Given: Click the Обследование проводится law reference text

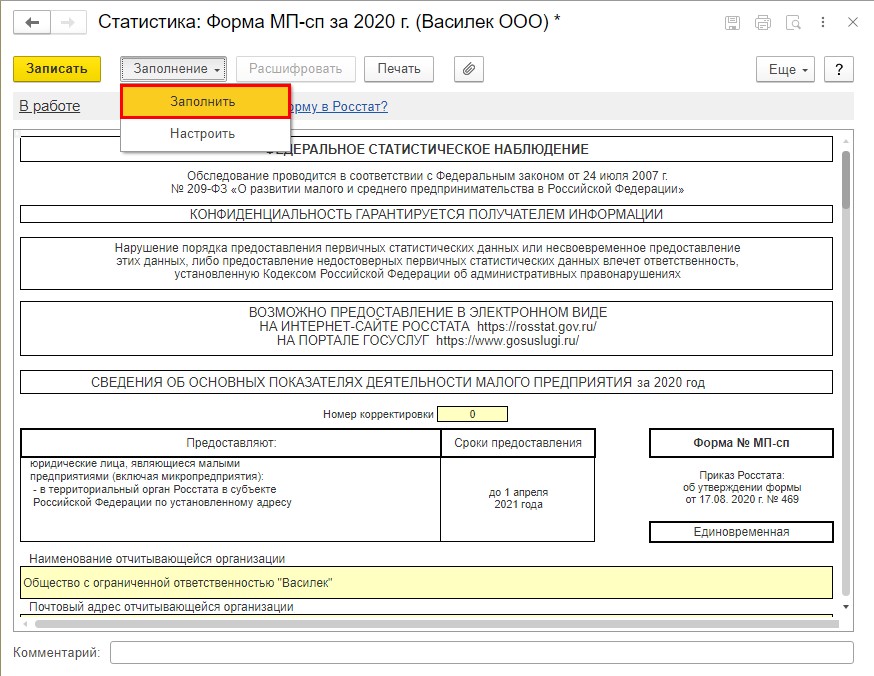Looking at the screenshot, I should coord(427,182).
